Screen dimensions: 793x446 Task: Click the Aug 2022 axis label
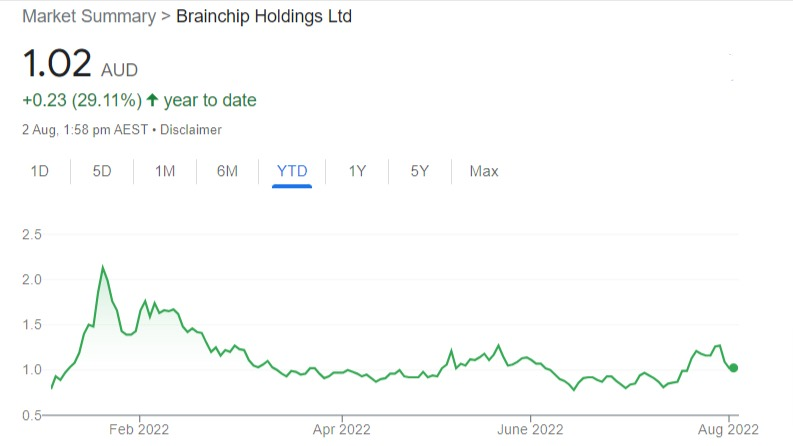[730, 433]
